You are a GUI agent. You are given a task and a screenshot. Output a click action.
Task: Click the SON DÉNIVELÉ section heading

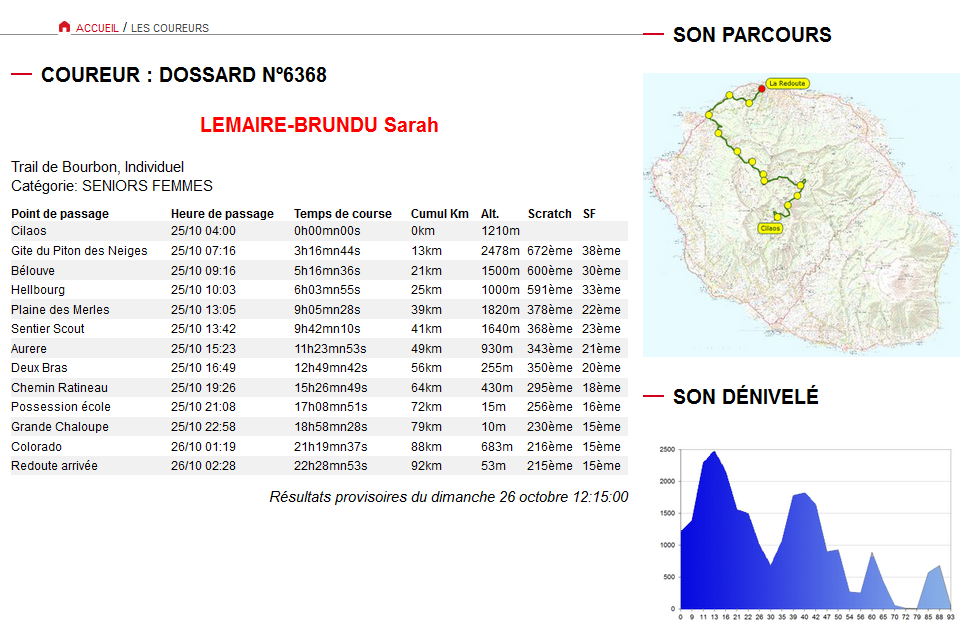(x=745, y=397)
